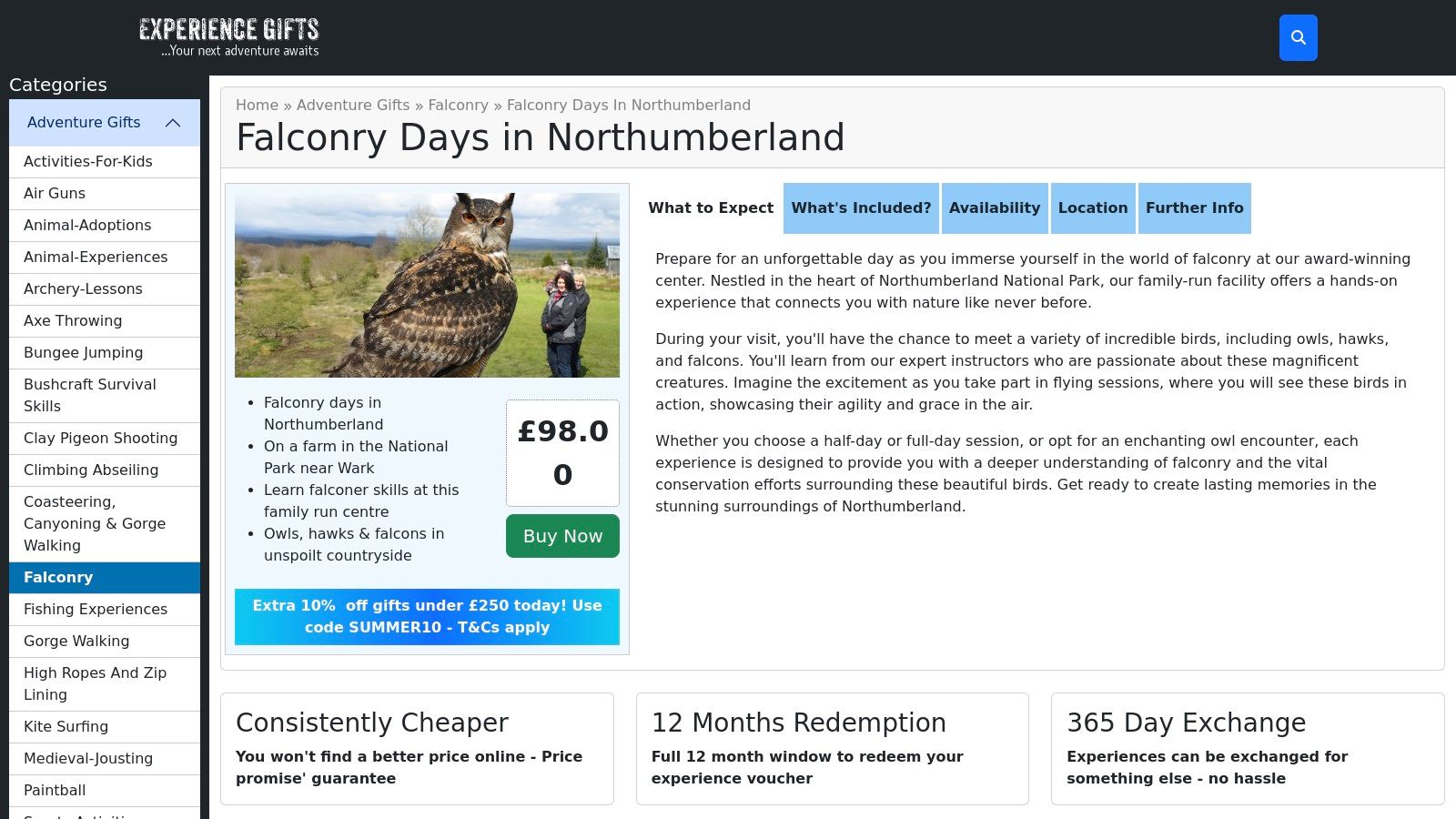The height and width of the screenshot is (819, 1456).
Task: Show the What to Expect tab
Action: point(711,208)
